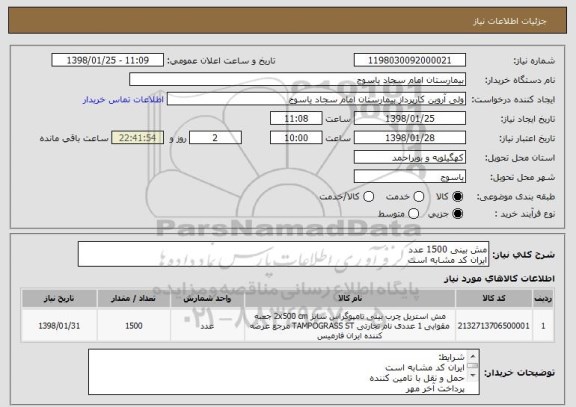Select the خدمت radio button
Image resolution: width=576 pixels, height=407 pixels.
pyautogui.click(x=419, y=197)
